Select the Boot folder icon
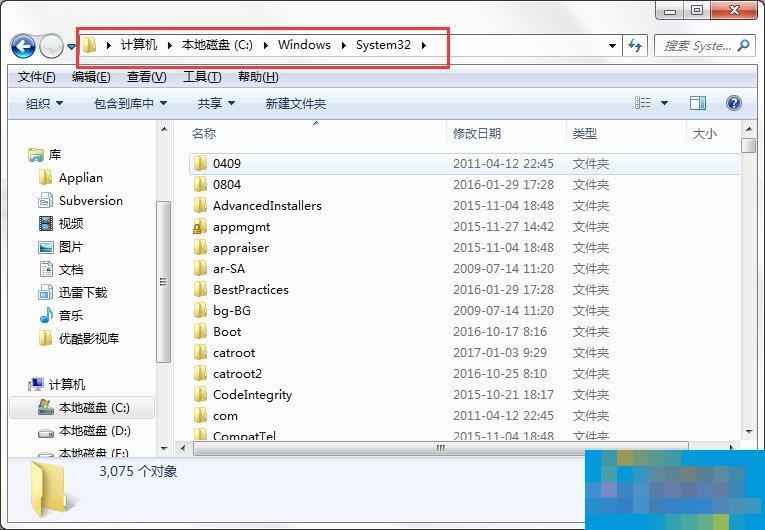The height and width of the screenshot is (530, 765). (x=200, y=331)
